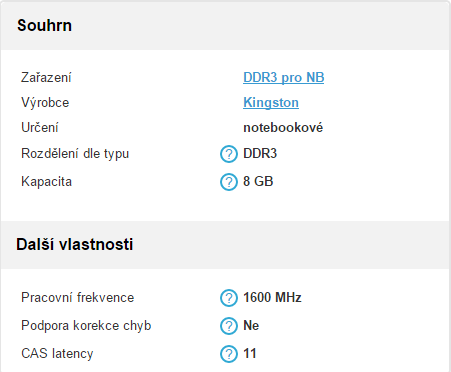
Task: Click the Ne error correction value
Action: click(251, 326)
